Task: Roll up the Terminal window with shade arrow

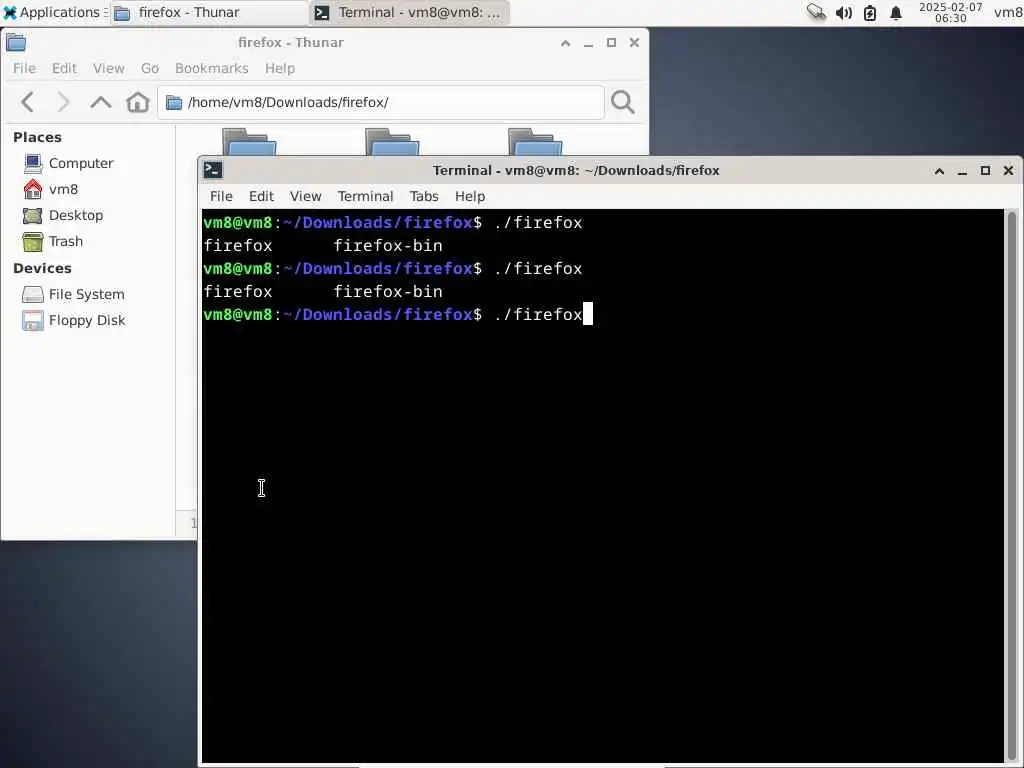Action: [x=939, y=171]
